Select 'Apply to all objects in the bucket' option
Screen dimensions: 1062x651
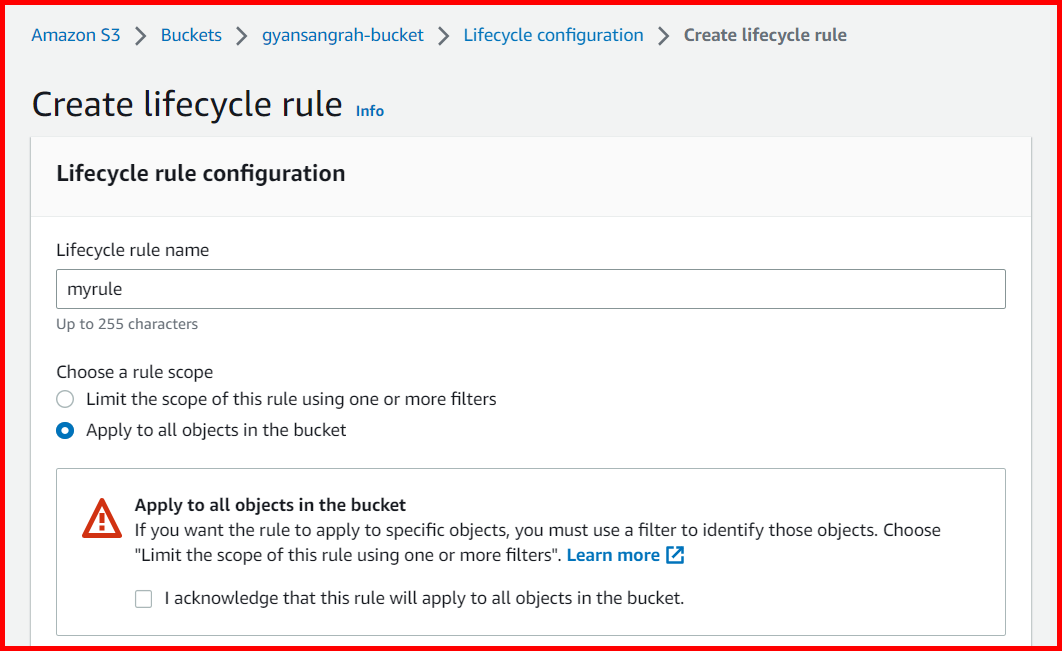click(x=64, y=430)
